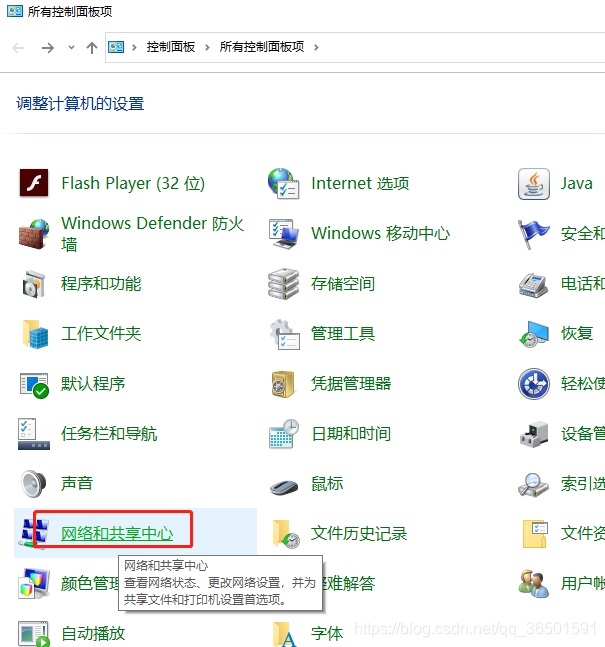This screenshot has height=647, width=605.
Task: Open the Internet 选项 link
Action: pos(360,183)
